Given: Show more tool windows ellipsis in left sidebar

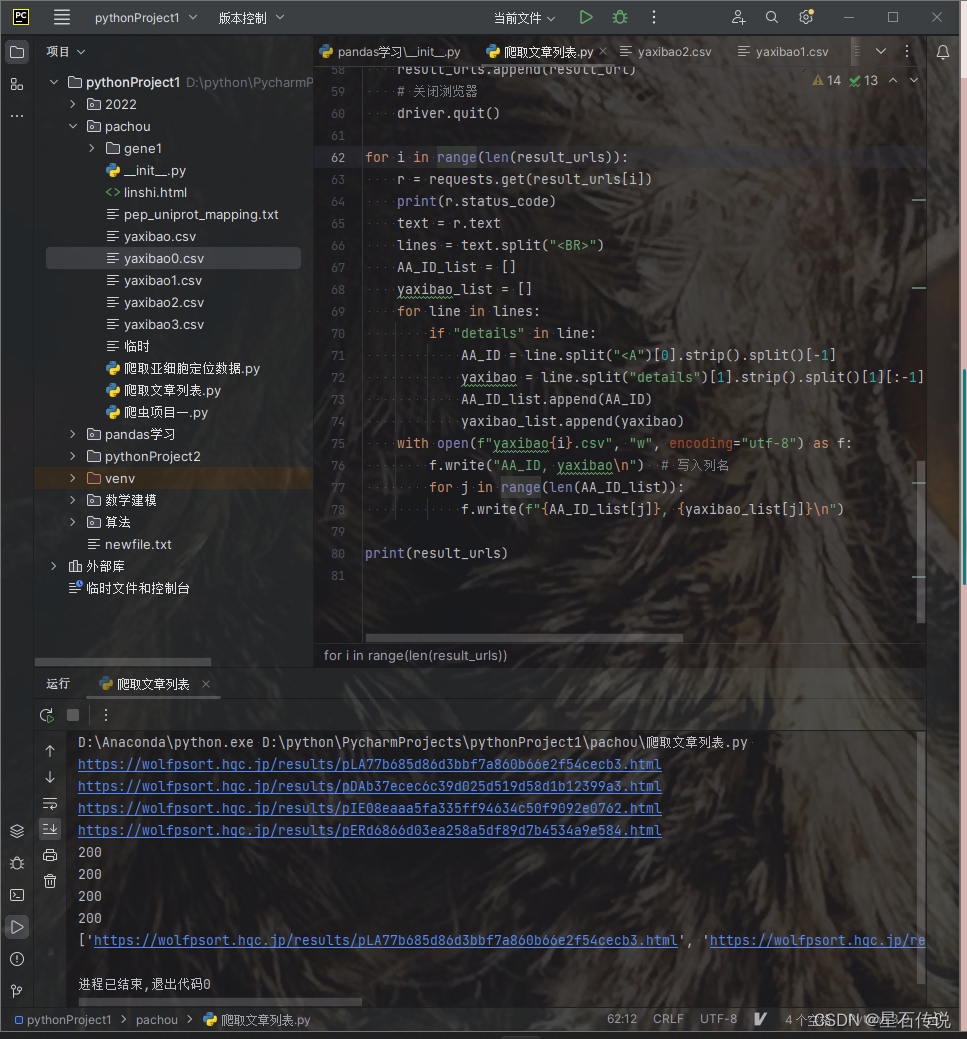Looking at the screenshot, I should point(17,116).
